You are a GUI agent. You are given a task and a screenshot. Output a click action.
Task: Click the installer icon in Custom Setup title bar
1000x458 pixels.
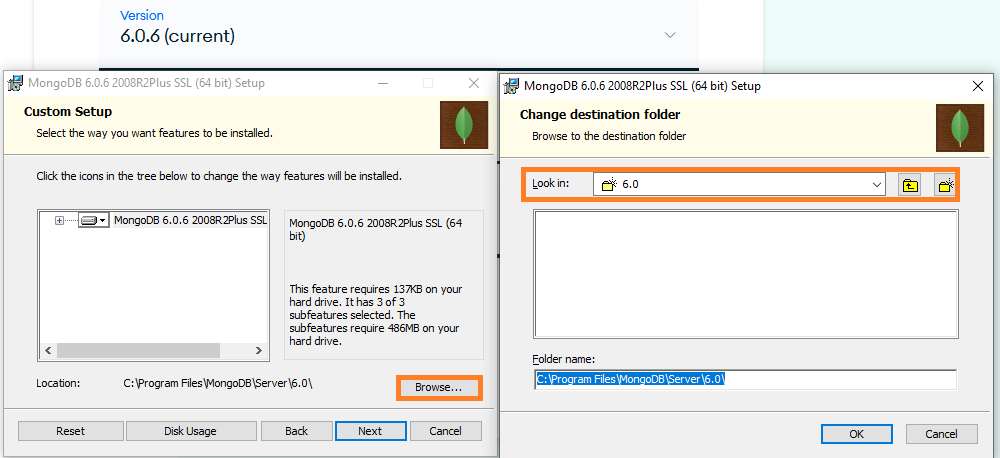[x=16, y=83]
